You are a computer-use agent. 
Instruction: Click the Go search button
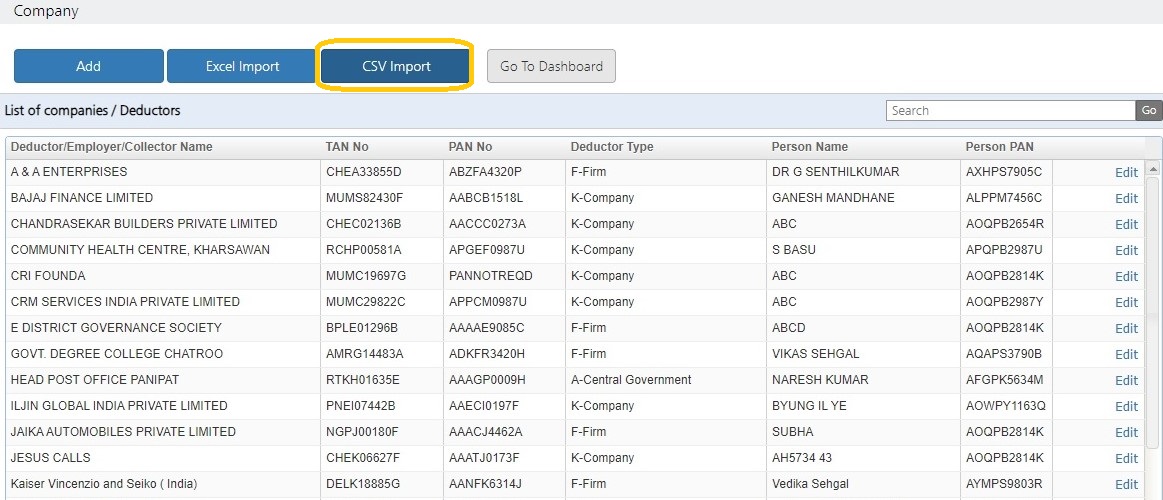1149,111
